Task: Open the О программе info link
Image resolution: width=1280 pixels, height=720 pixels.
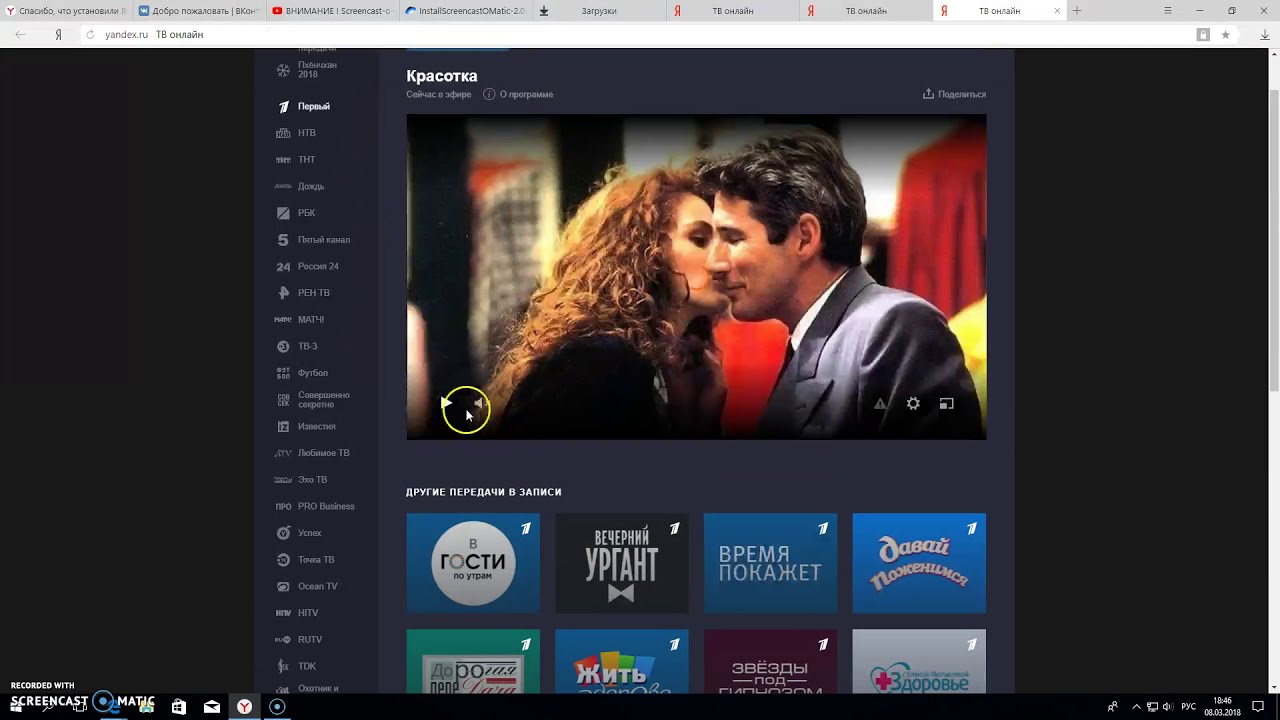Action: coord(518,94)
